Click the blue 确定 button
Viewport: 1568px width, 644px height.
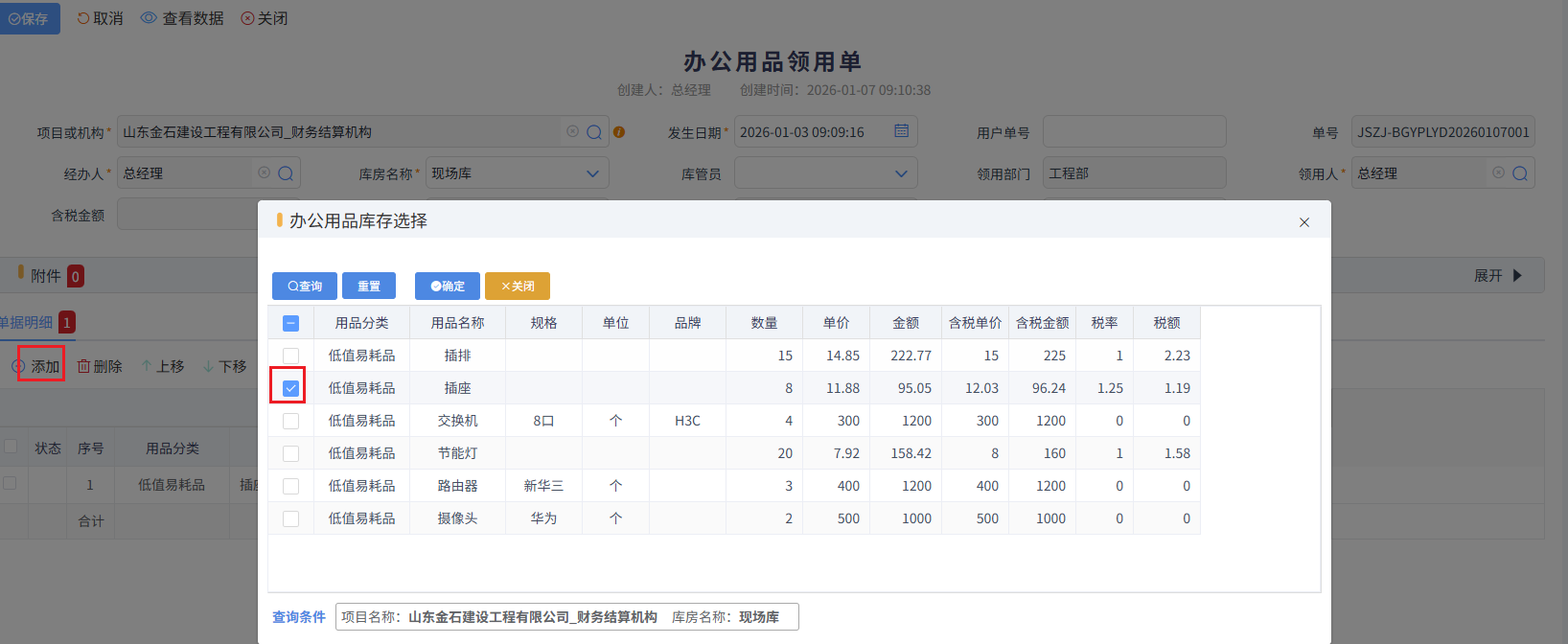[448, 286]
